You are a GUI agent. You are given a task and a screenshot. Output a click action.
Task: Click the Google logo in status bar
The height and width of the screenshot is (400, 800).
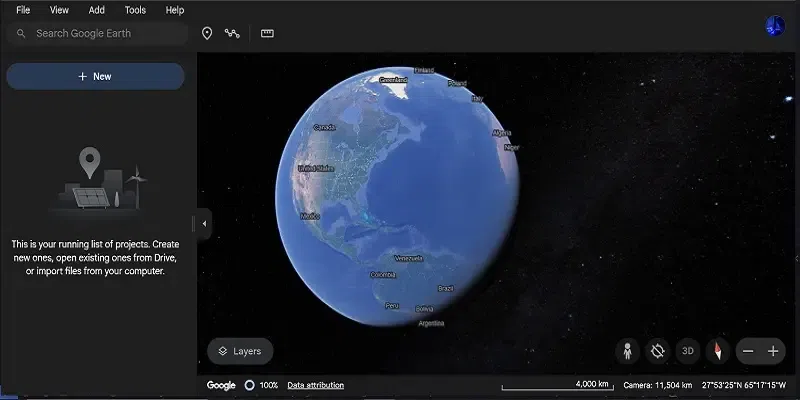(x=221, y=386)
